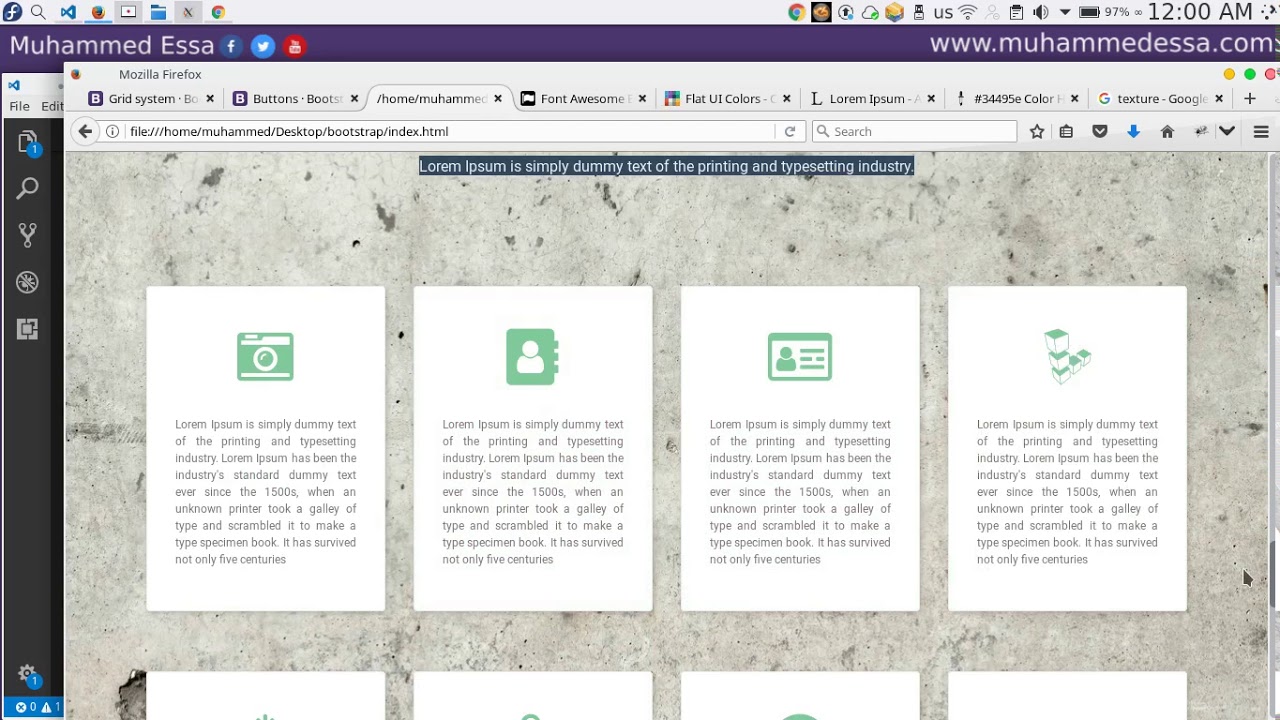Click the green cubes icon
This screenshot has width=1280, height=720.
point(1067,356)
